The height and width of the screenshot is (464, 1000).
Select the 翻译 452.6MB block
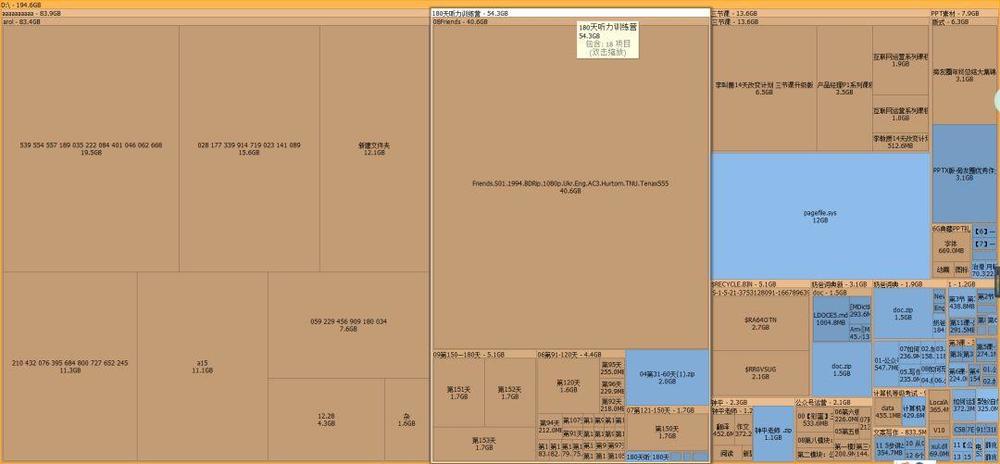723,430
